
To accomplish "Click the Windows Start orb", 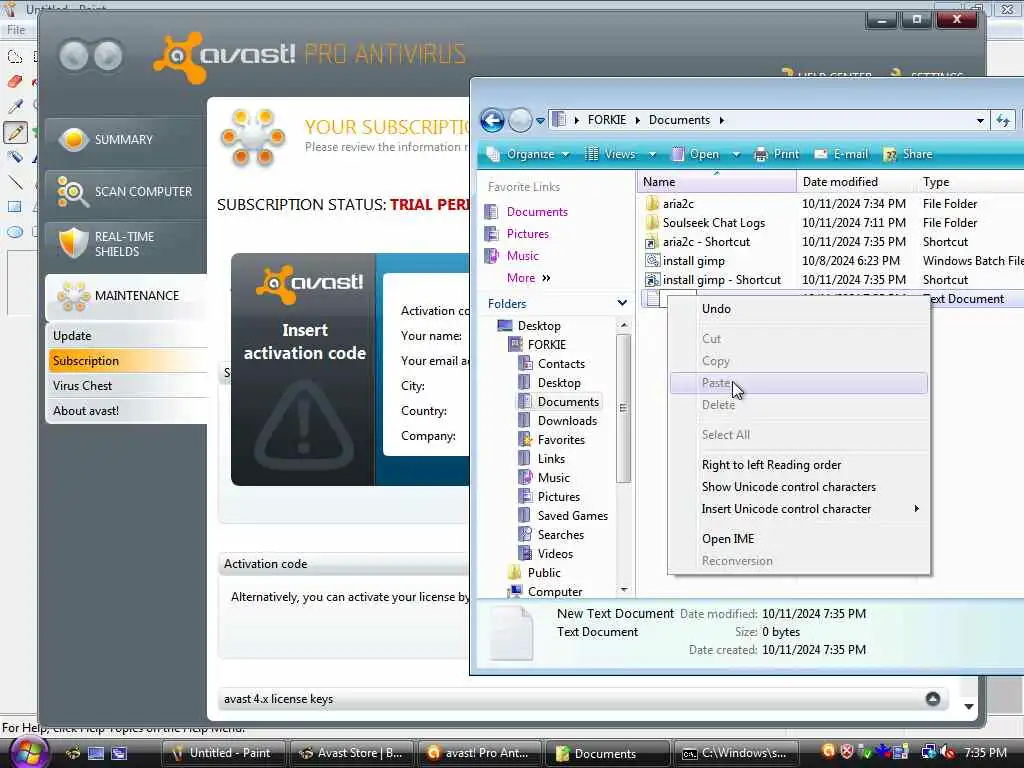I will coord(27,752).
